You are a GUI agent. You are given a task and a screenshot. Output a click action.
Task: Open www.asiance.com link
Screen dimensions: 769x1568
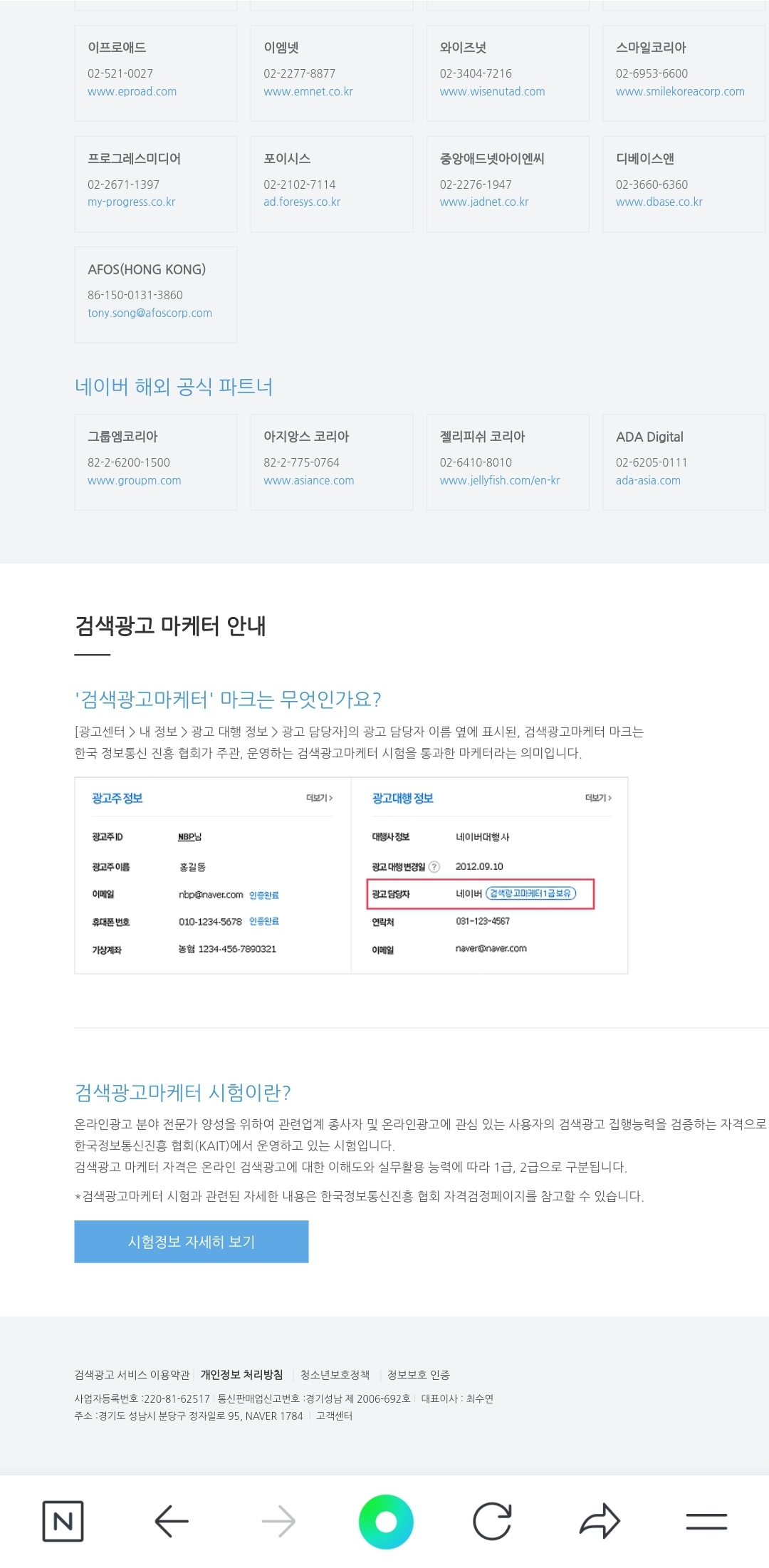[309, 481]
